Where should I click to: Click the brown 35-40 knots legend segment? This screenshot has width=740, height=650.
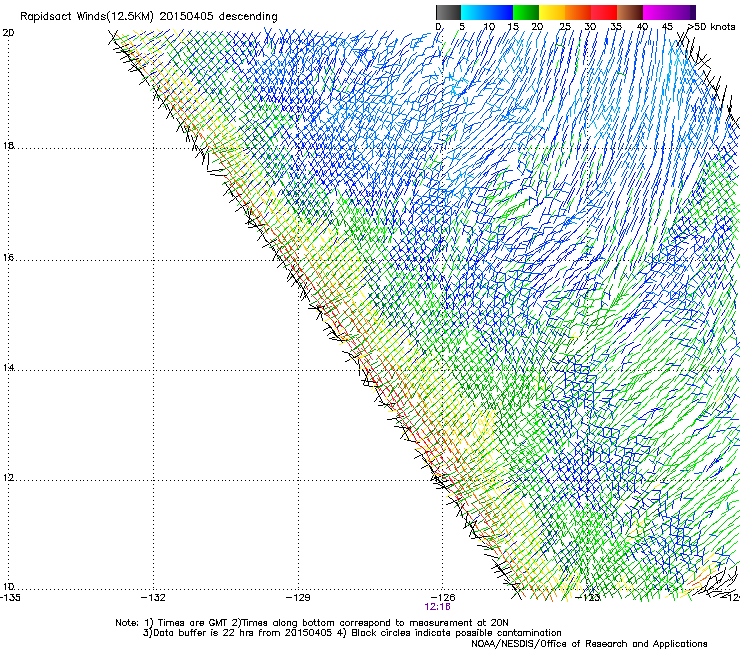coord(630,12)
